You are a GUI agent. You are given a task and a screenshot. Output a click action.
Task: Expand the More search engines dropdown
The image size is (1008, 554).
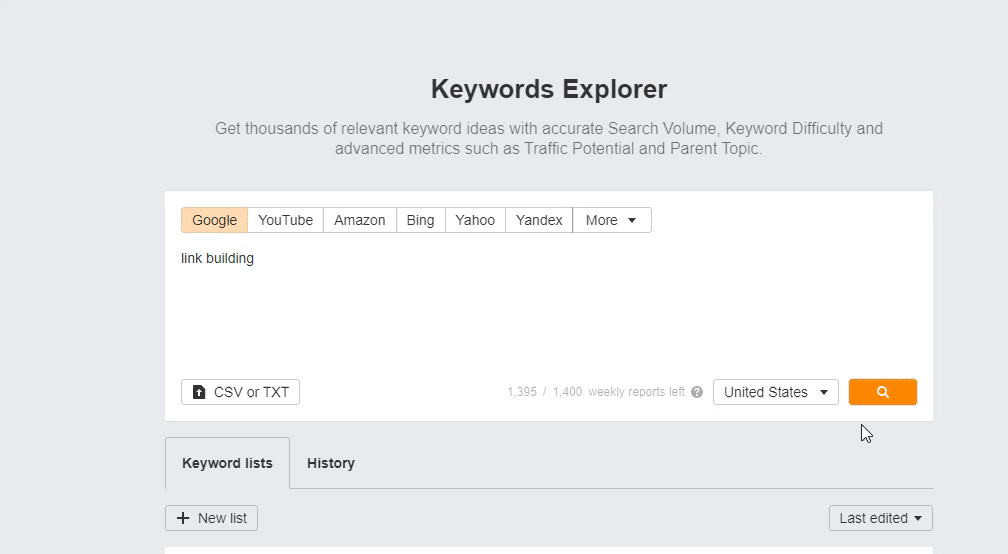(x=611, y=220)
